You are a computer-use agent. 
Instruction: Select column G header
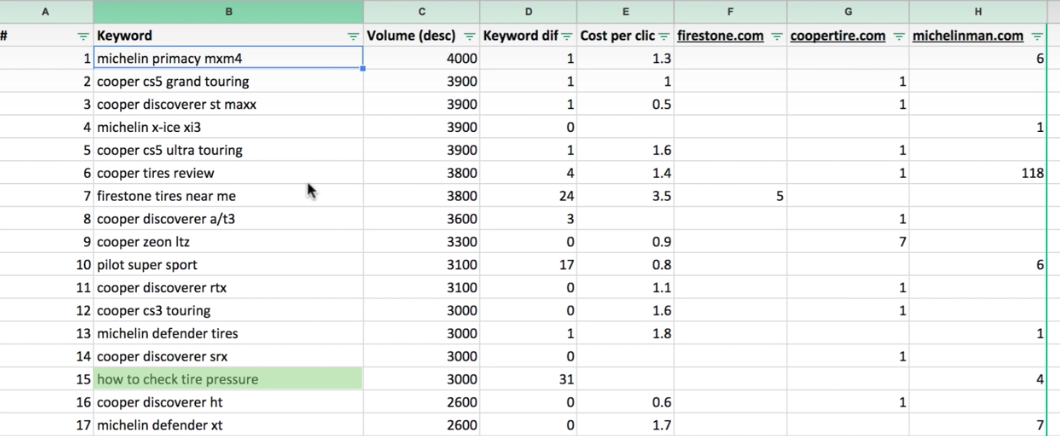848,11
